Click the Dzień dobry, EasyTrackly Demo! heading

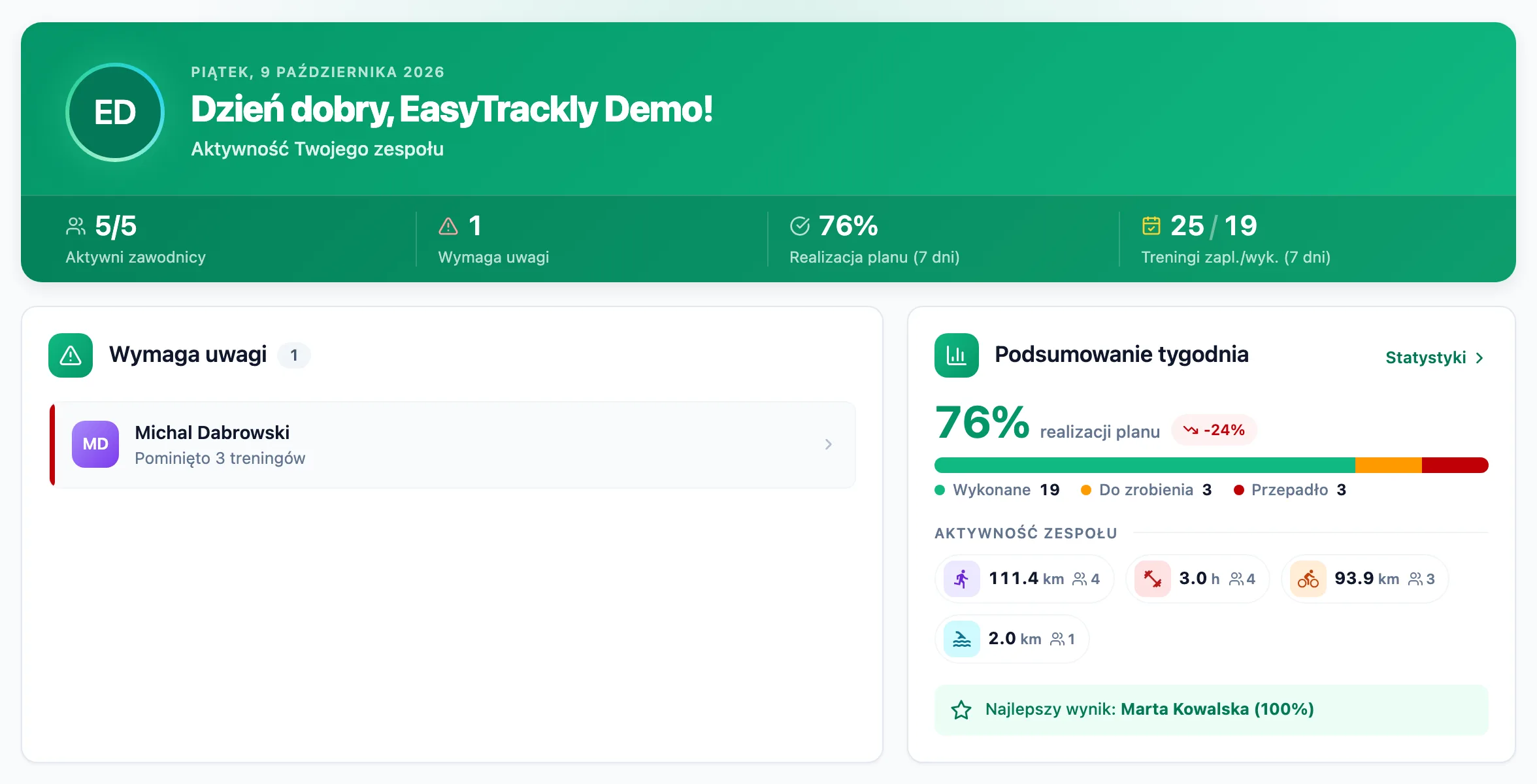(452, 109)
